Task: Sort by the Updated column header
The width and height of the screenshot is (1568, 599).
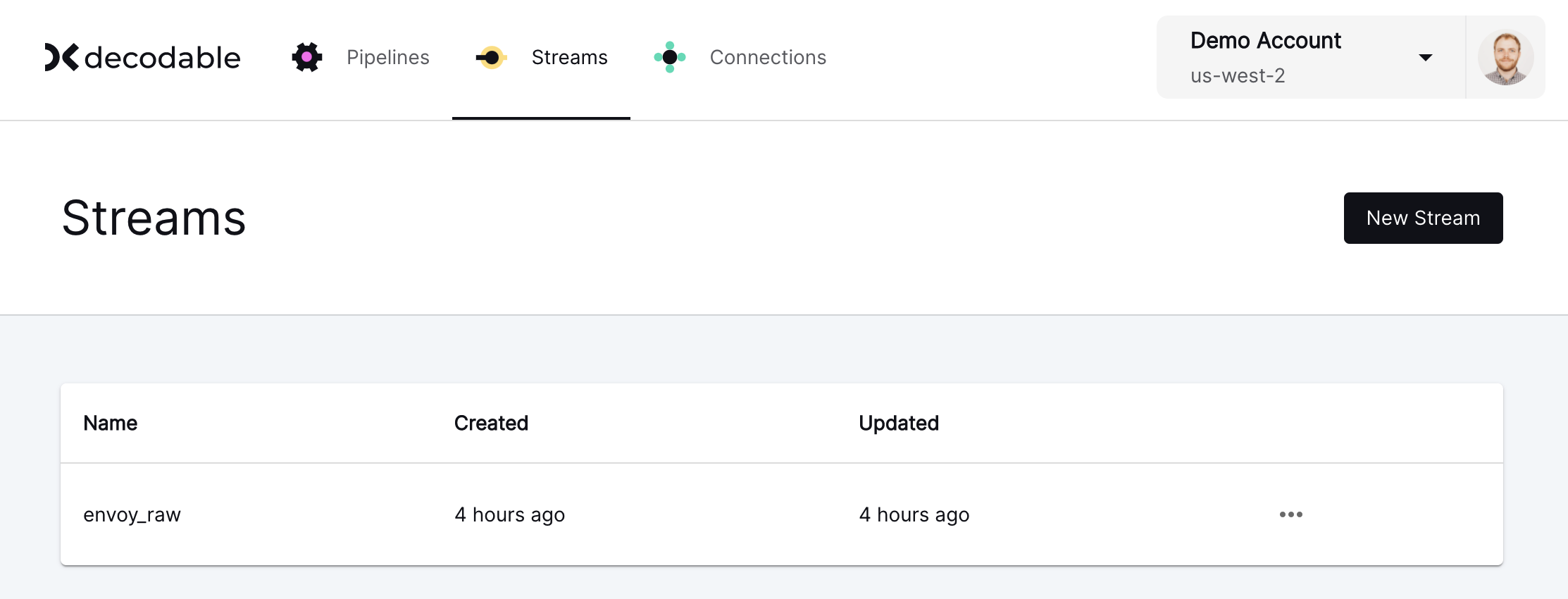Action: coord(899,423)
